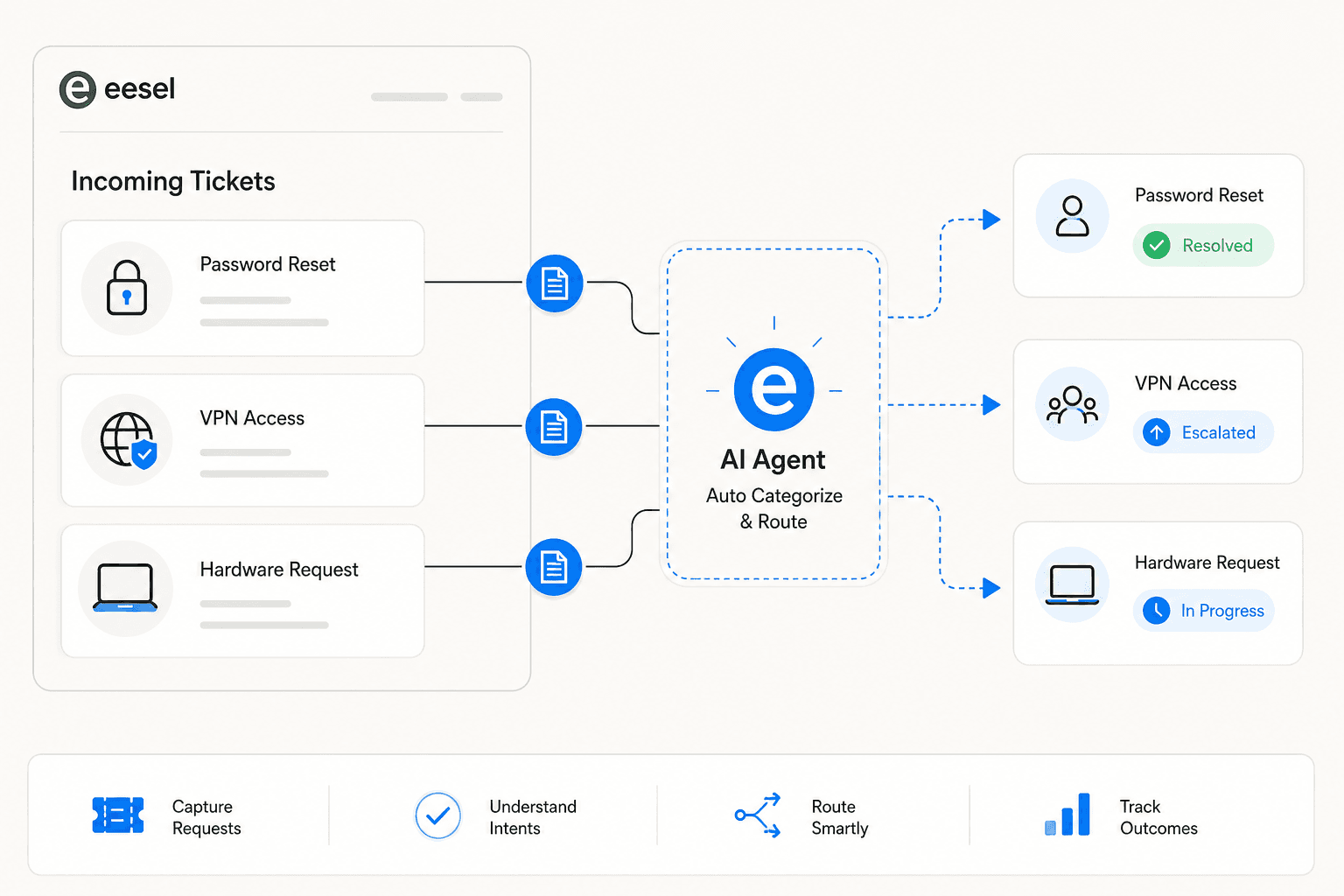Click document icon linked to Hardware Request ticket
This screenshot has height=896, width=1344.
pos(554,567)
